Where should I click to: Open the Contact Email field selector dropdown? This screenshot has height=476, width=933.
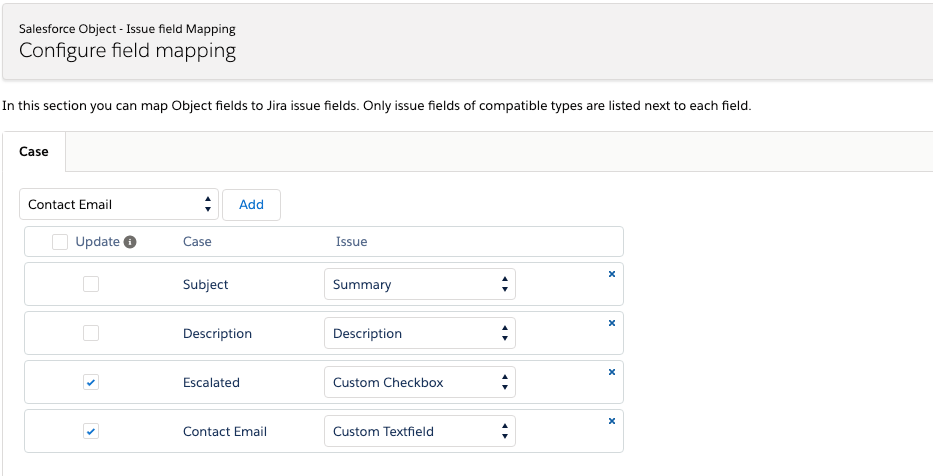pyautogui.click(x=119, y=204)
